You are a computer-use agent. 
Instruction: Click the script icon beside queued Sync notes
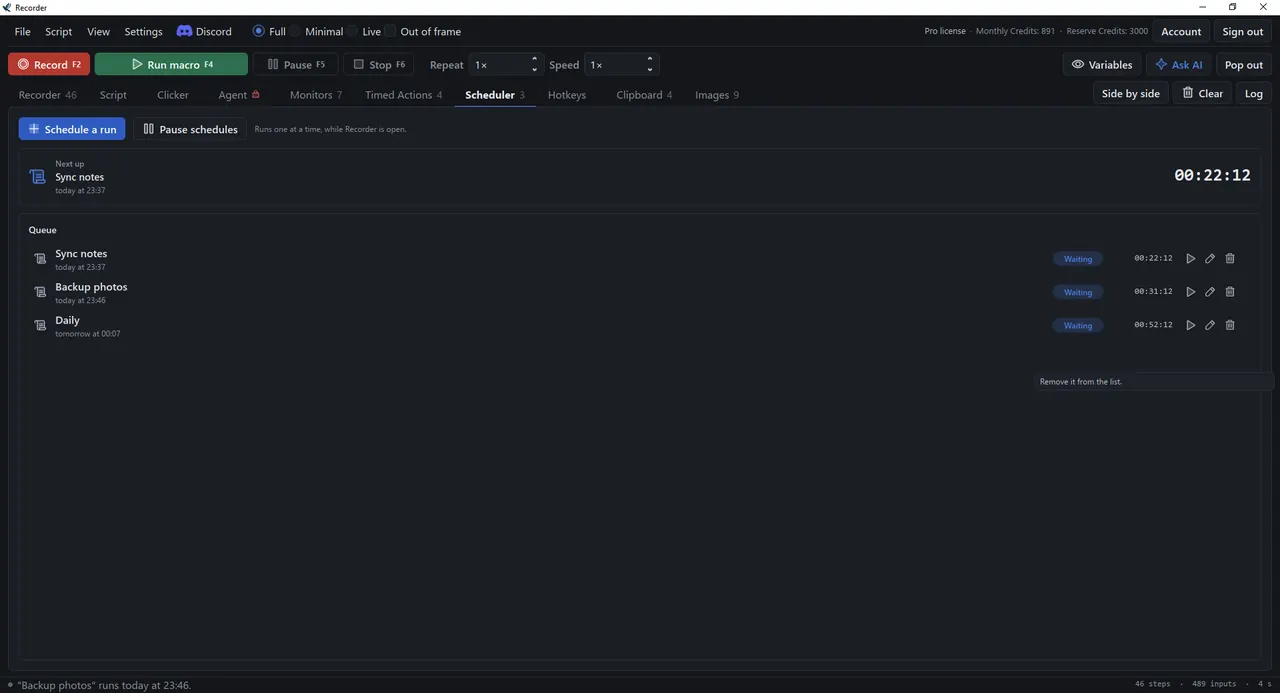pos(40,259)
